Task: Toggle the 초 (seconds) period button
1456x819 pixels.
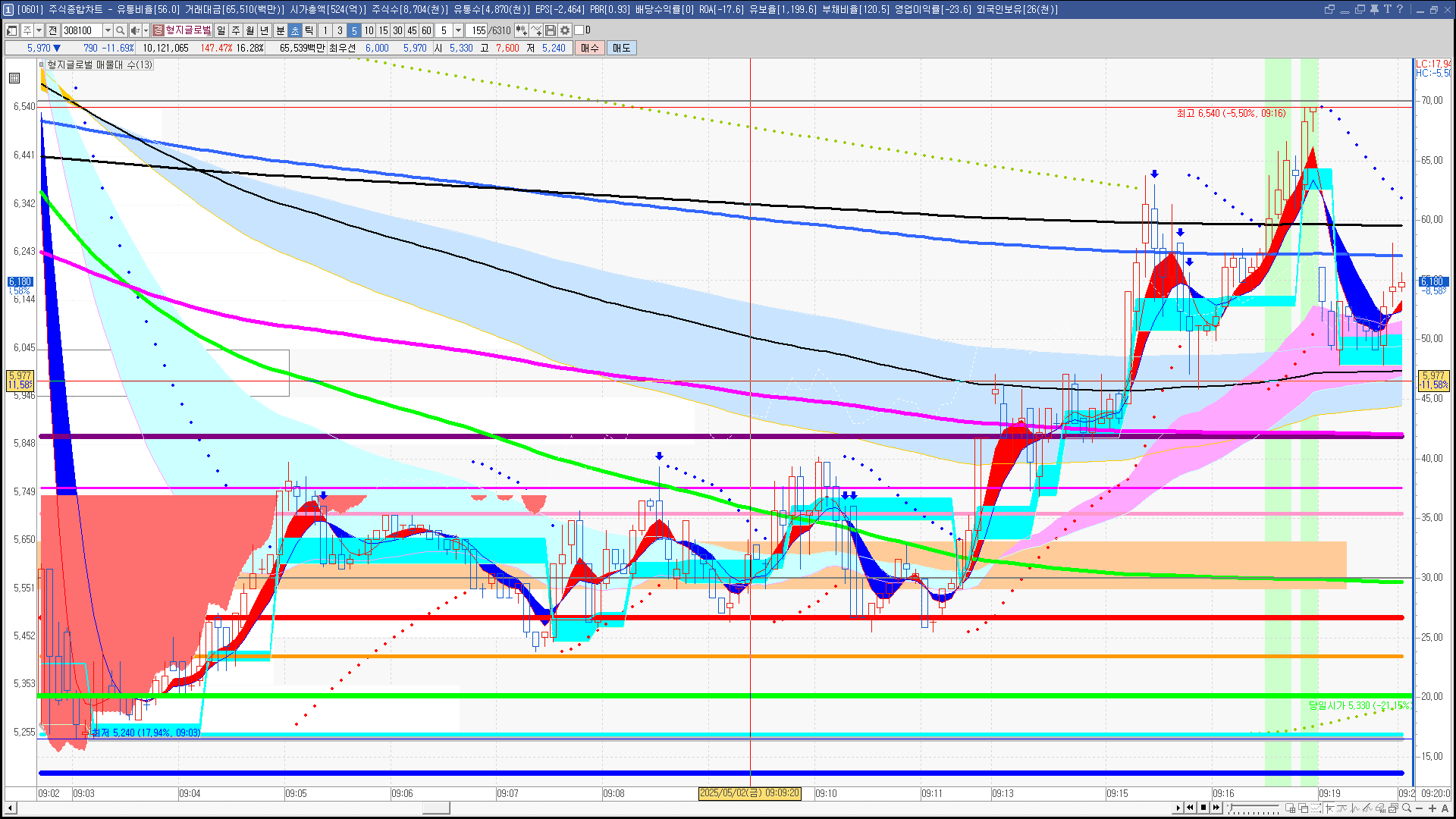Action: [x=295, y=30]
